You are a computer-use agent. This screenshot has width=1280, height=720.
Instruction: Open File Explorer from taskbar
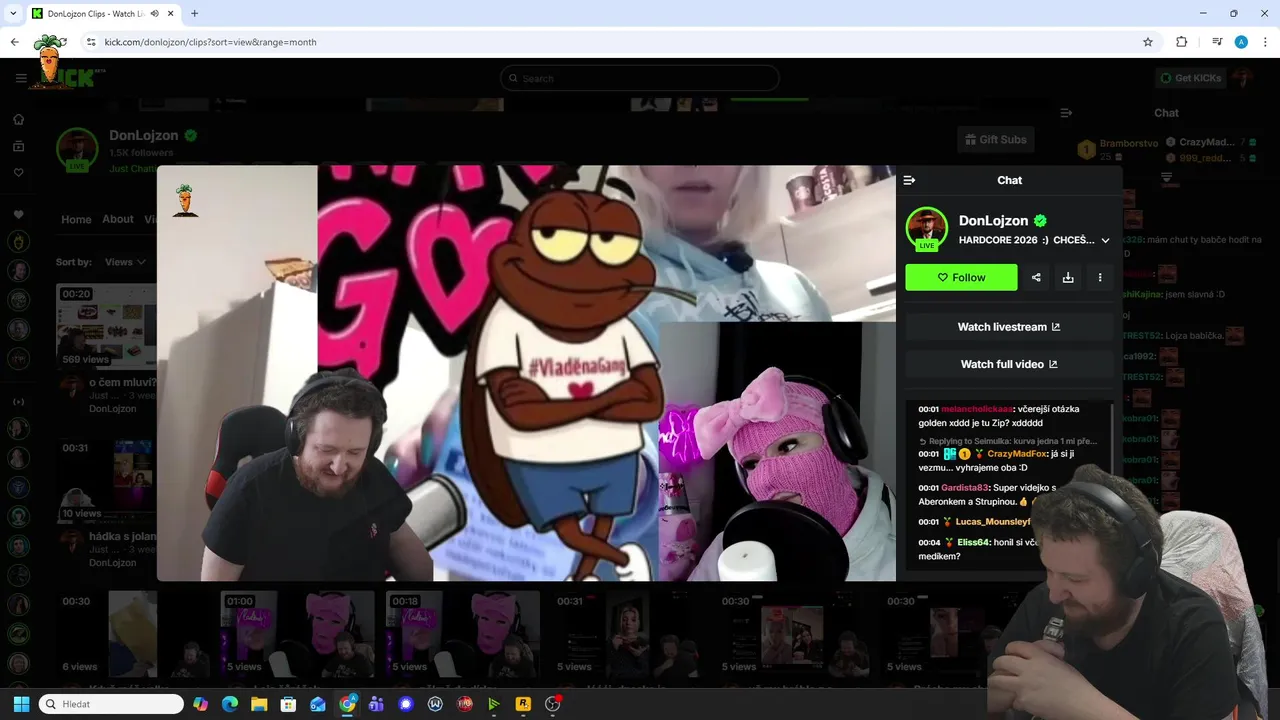point(259,704)
